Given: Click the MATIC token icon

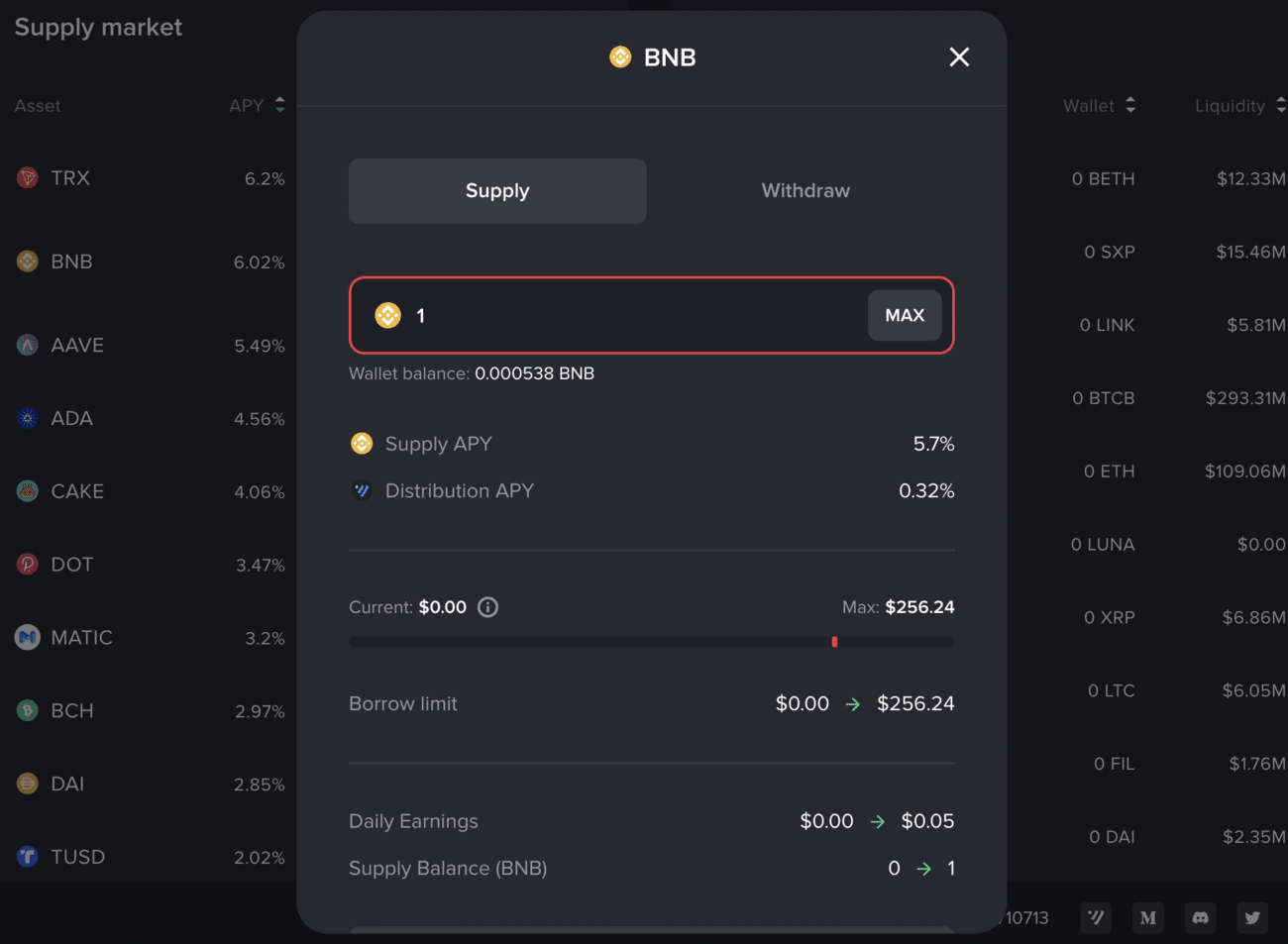Looking at the screenshot, I should pos(28,637).
